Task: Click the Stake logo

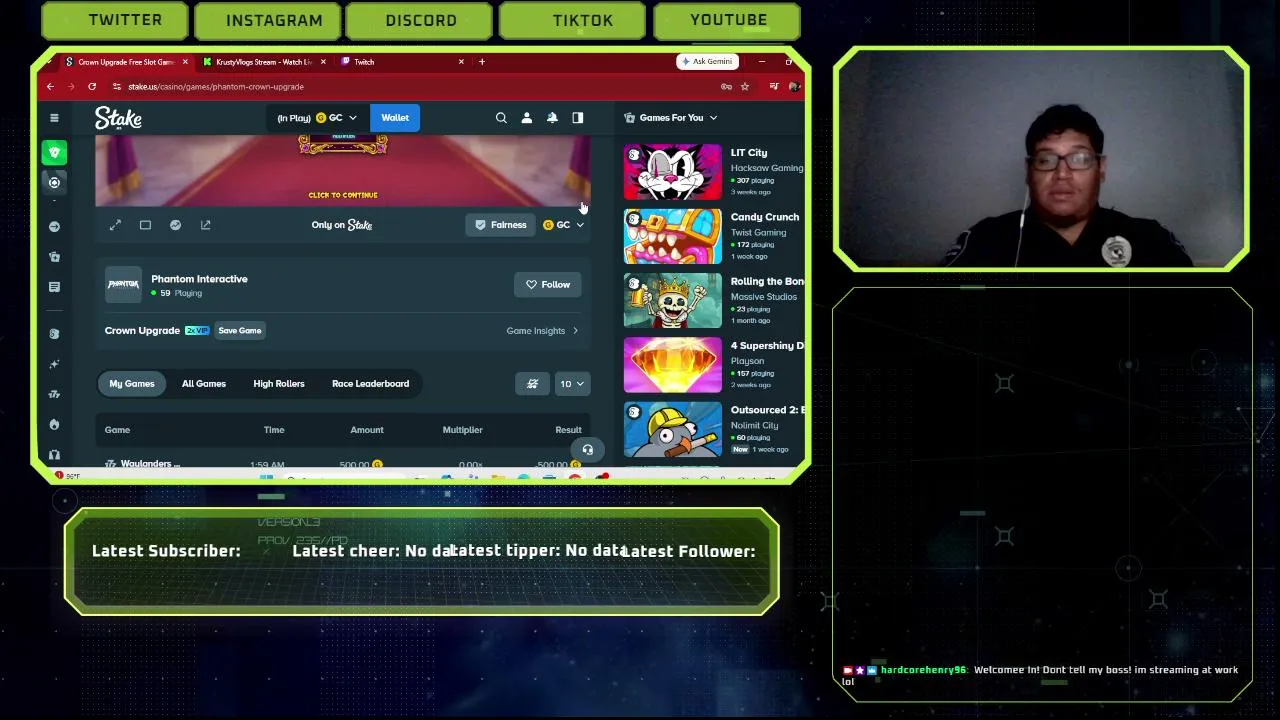Action: pyautogui.click(x=118, y=118)
